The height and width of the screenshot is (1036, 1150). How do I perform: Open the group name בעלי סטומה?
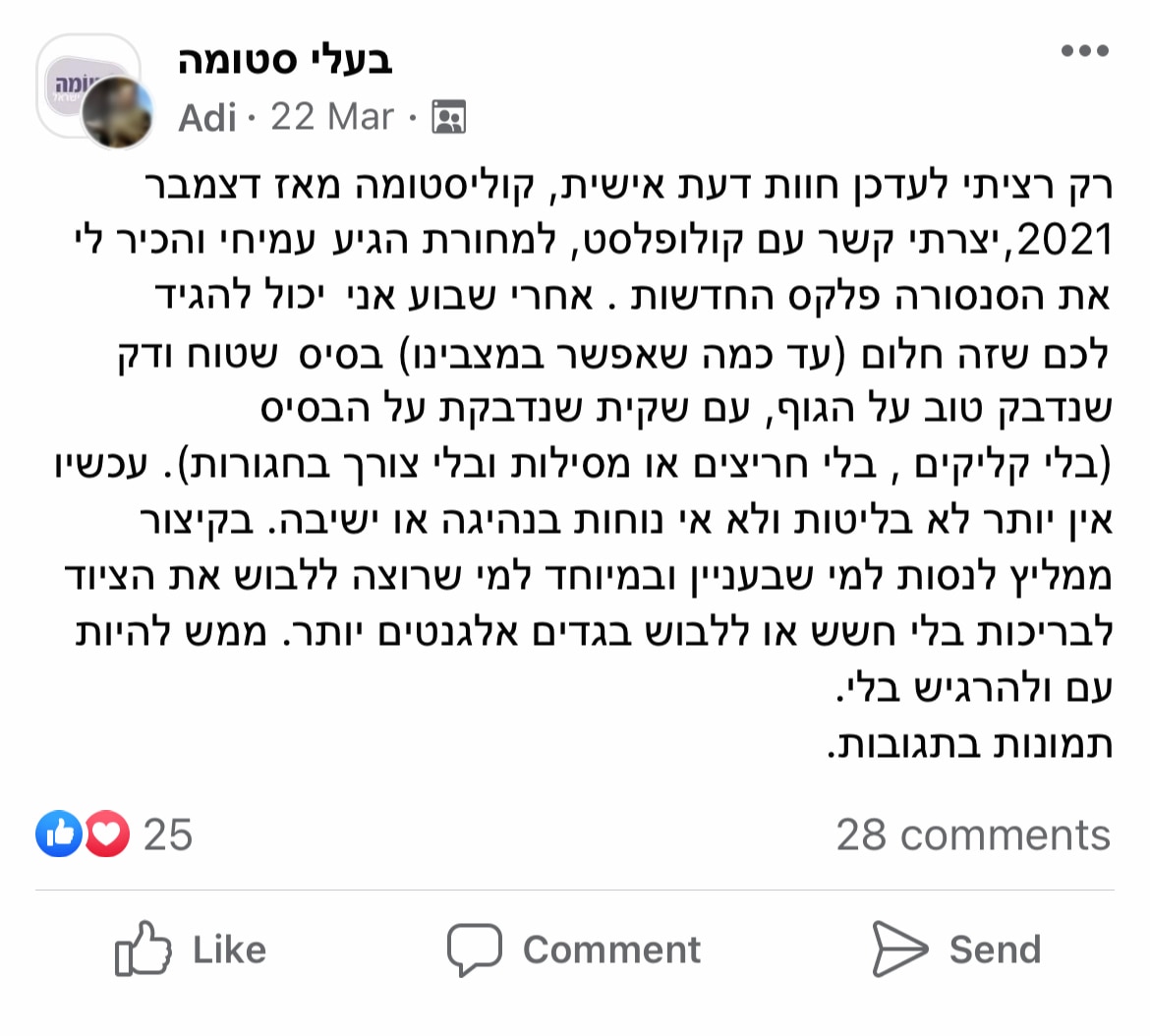[285, 60]
